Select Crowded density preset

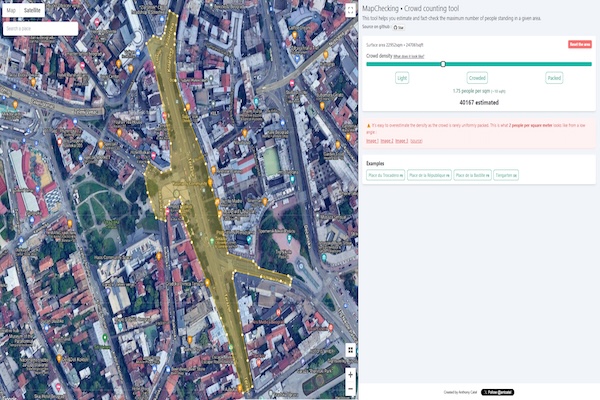[477, 77]
